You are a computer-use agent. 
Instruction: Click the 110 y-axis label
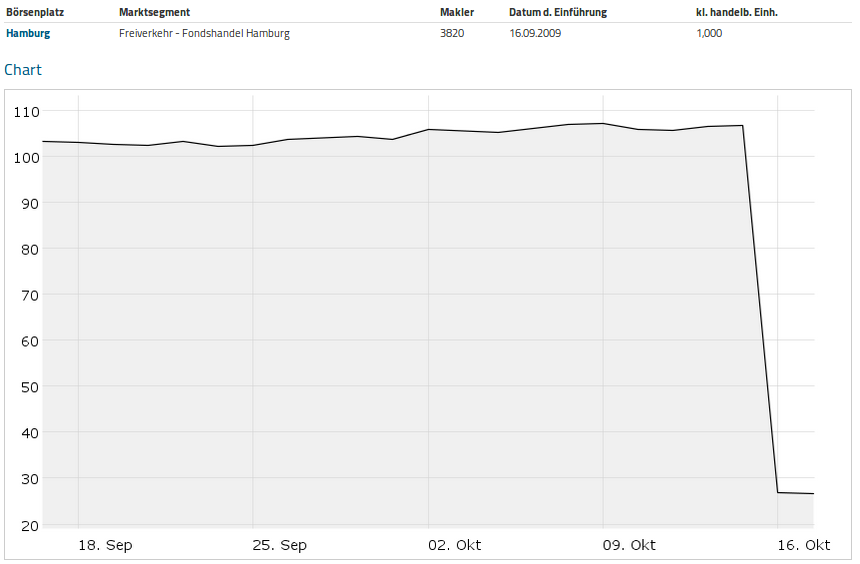[x=26, y=111]
